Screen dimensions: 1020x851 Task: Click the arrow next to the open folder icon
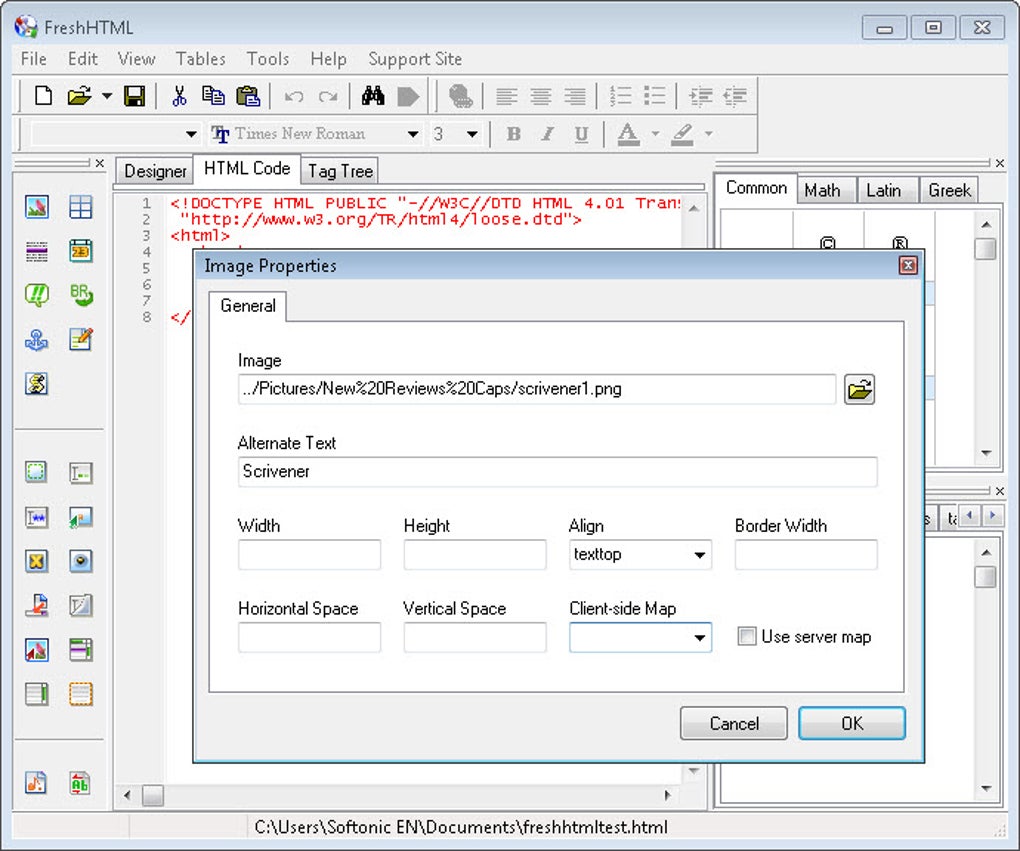tap(107, 96)
